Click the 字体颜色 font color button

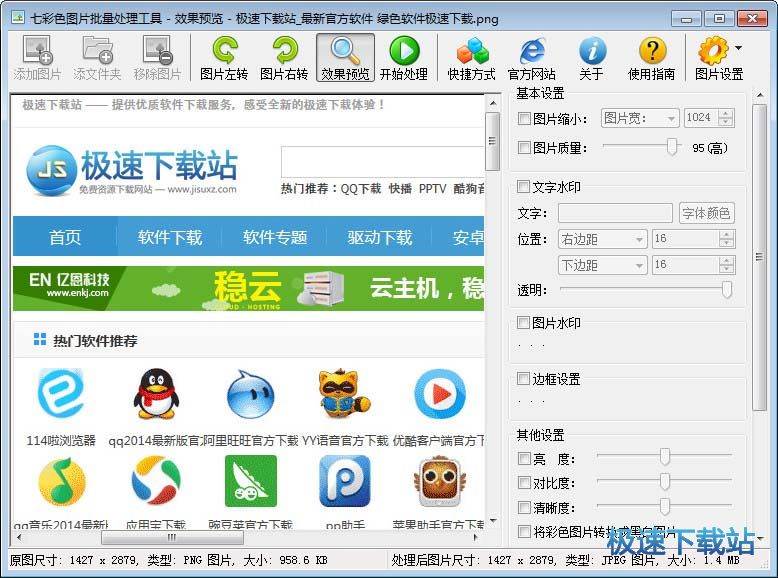click(x=706, y=213)
